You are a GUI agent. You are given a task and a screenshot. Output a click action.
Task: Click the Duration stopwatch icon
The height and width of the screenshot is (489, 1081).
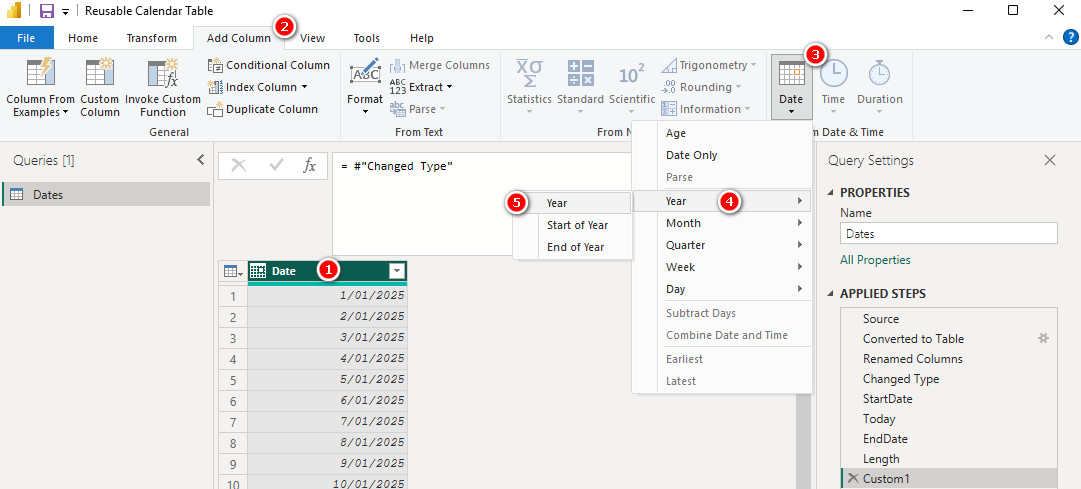click(x=879, y=76)
